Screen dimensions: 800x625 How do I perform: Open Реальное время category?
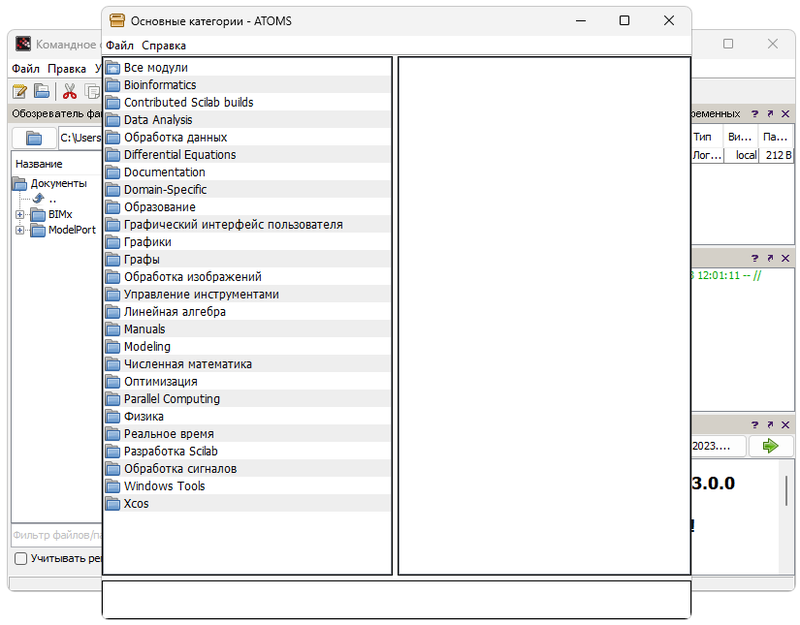pos(247,433)
